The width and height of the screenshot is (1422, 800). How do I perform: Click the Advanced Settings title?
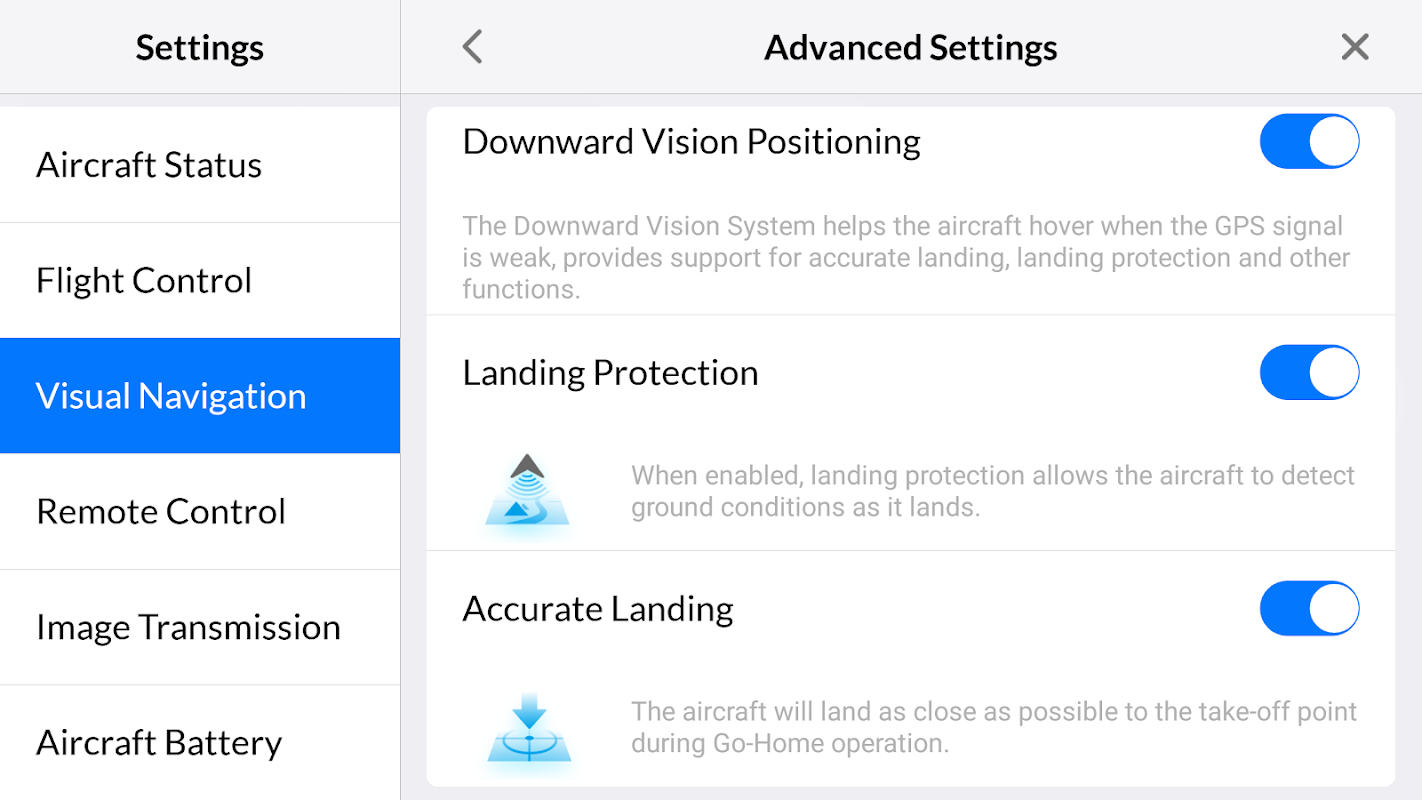[911, 48]
